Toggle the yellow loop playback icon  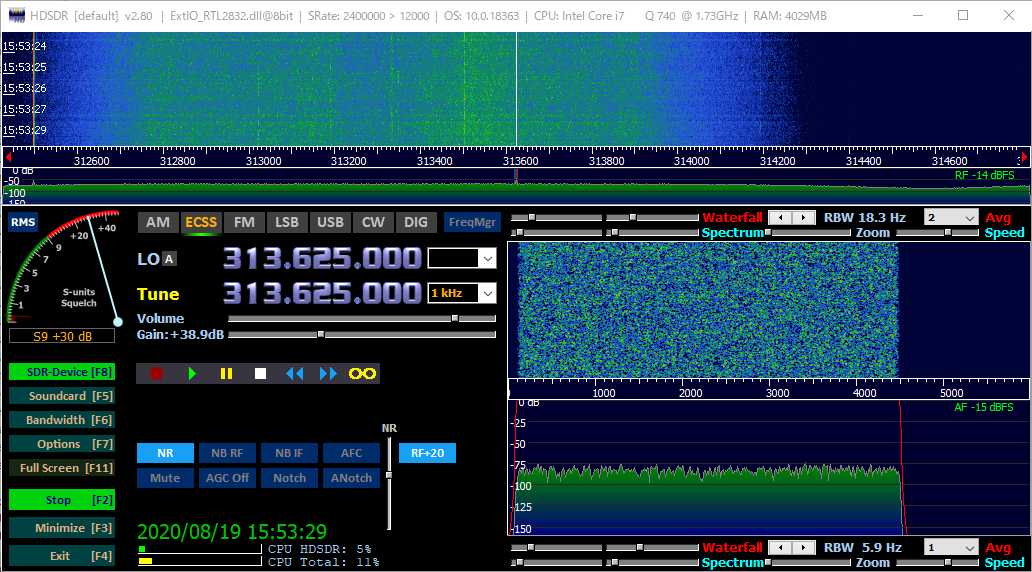pyautogui.click(x=362, y=374)
